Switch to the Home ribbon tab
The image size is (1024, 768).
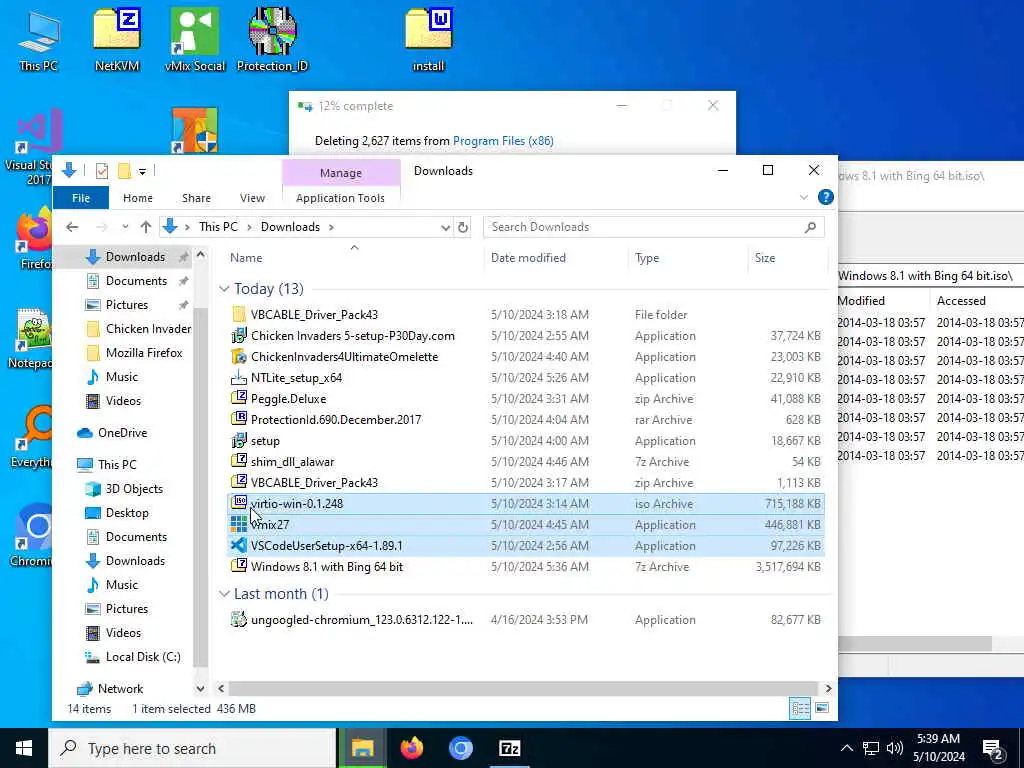click(x=138, y=198)
